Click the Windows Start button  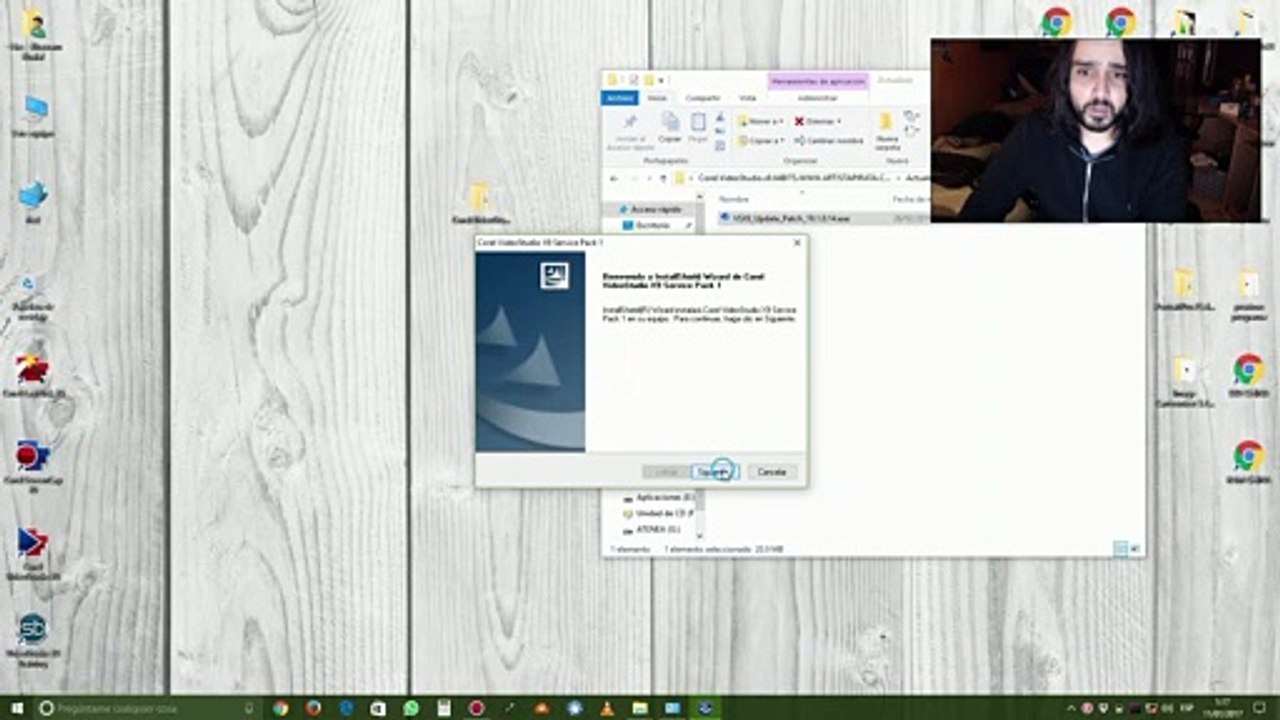(x=14, y=708)
